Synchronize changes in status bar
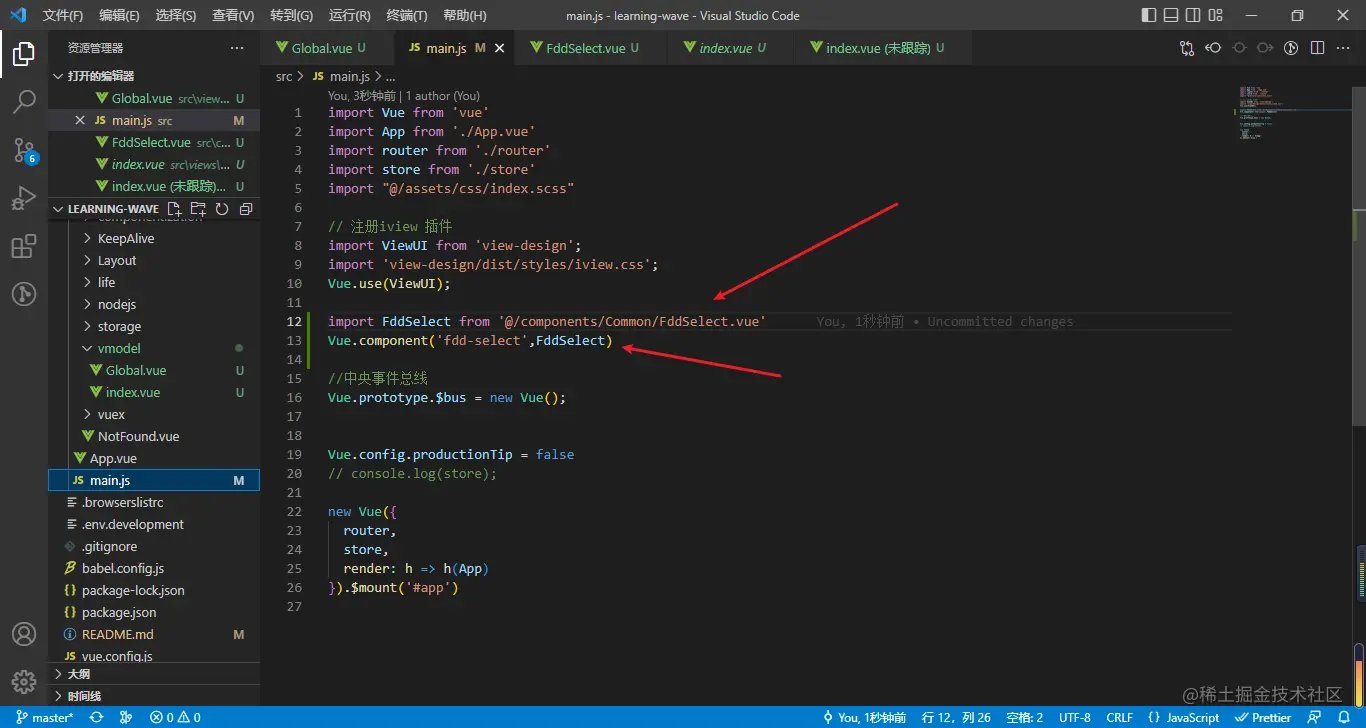Screen dimensions: 1366x728 tap(96, 717)
